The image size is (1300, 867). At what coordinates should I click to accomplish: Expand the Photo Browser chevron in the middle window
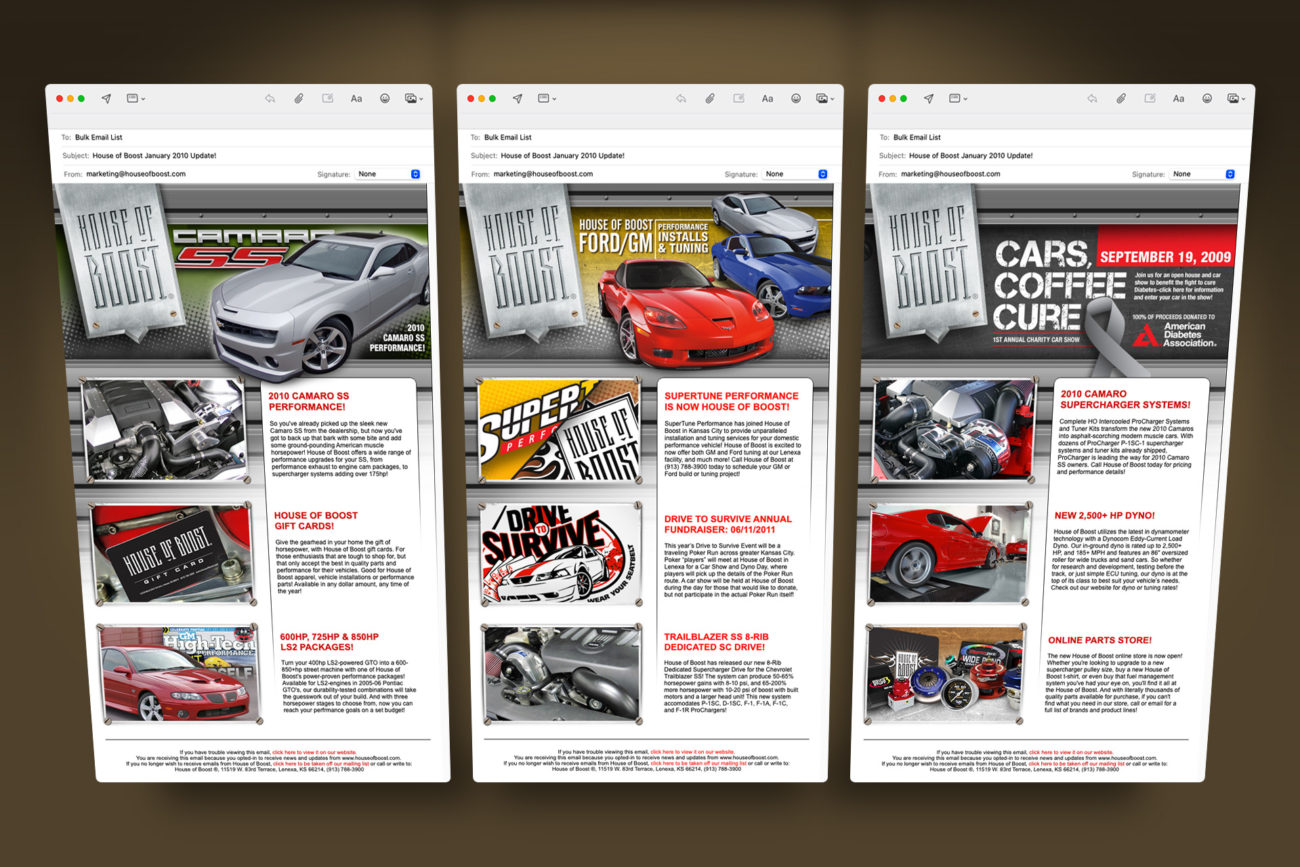(x=834, y=99)
